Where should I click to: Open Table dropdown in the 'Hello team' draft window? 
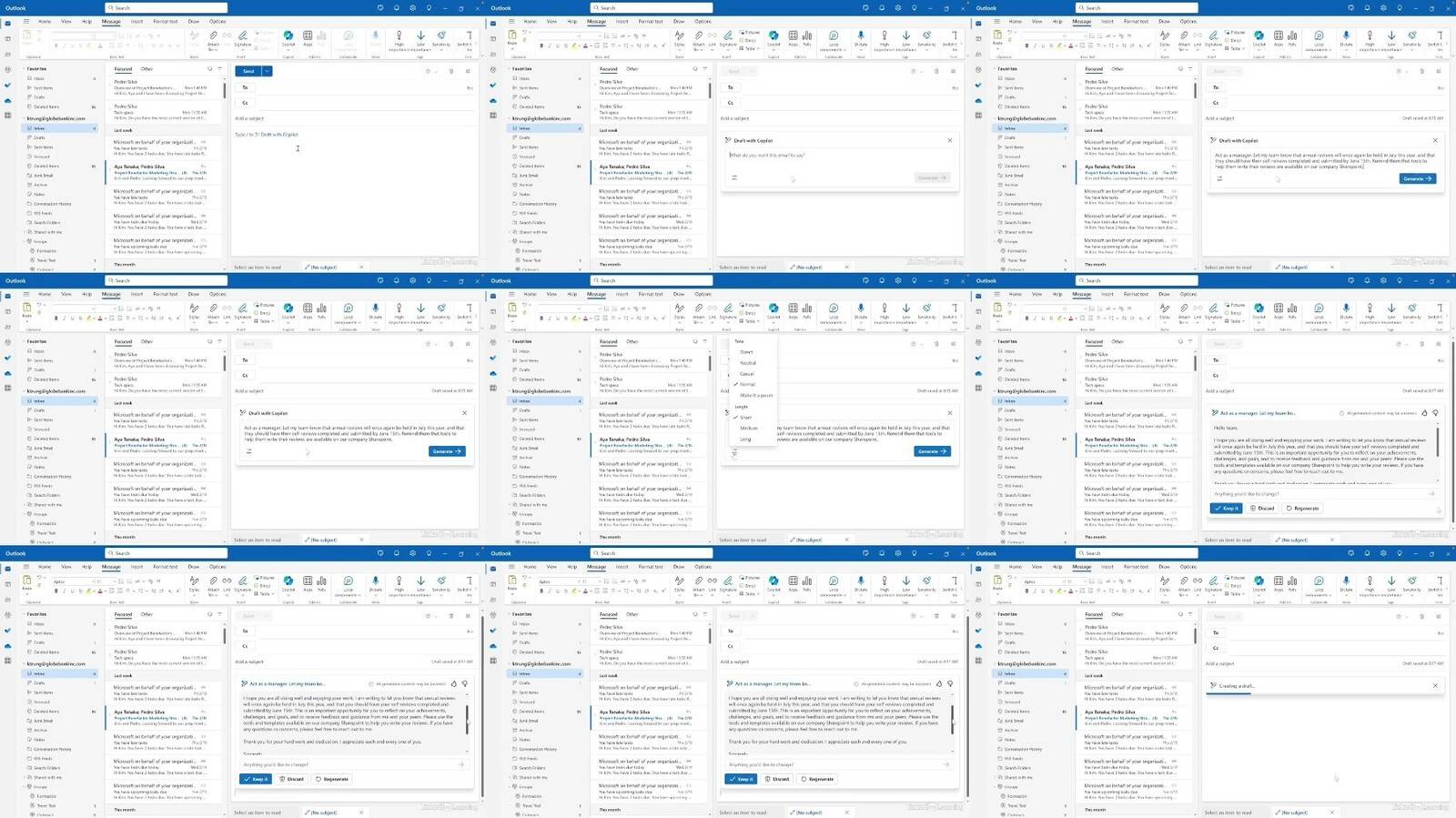click(1235, 321)
